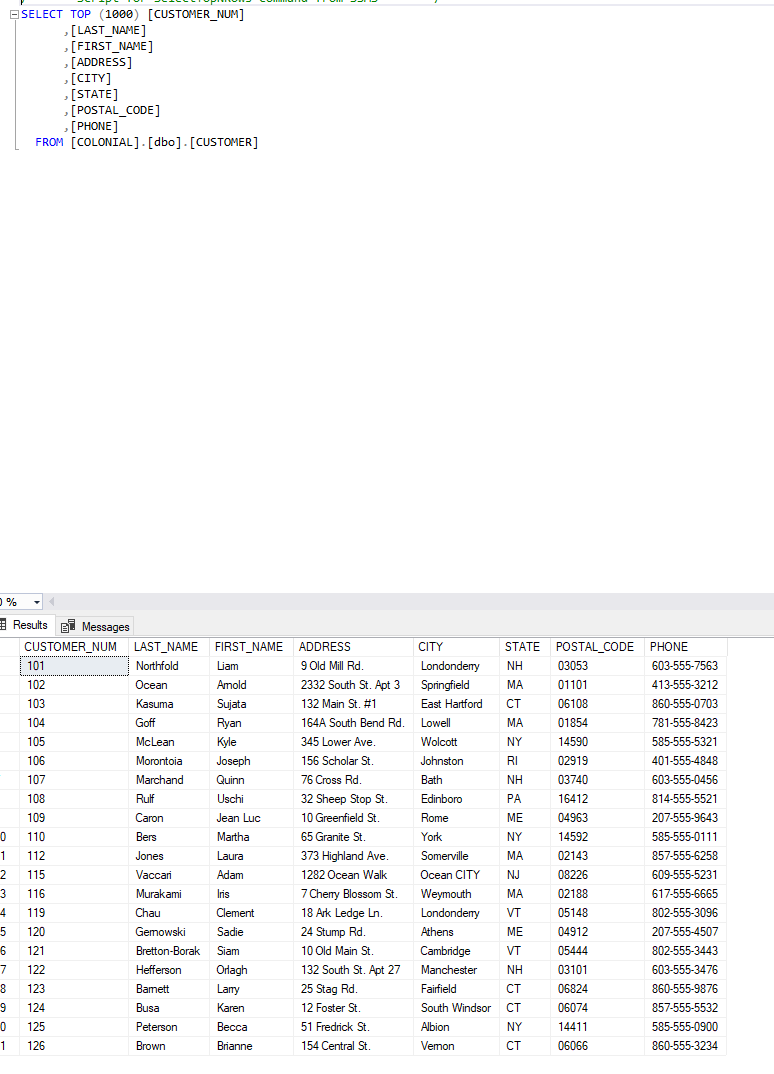Click the Results grid icon
This screenshot has width=774, height=1074.
point(3,625)
